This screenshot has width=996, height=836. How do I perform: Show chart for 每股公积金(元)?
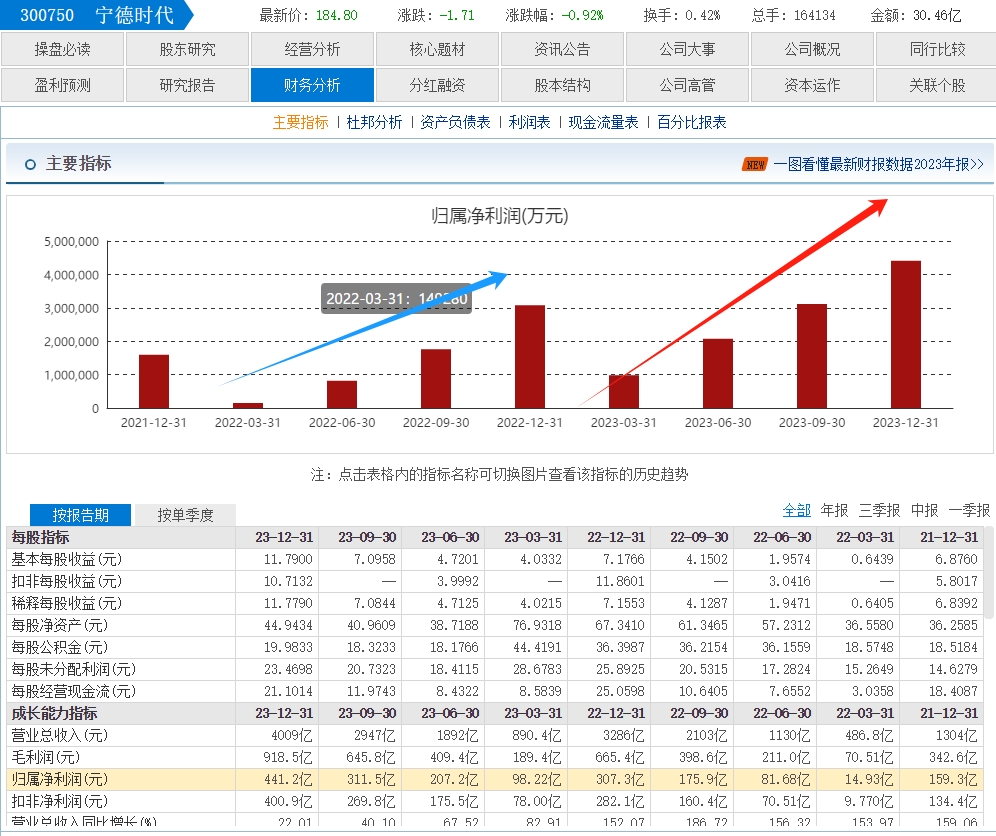[60, 647]
